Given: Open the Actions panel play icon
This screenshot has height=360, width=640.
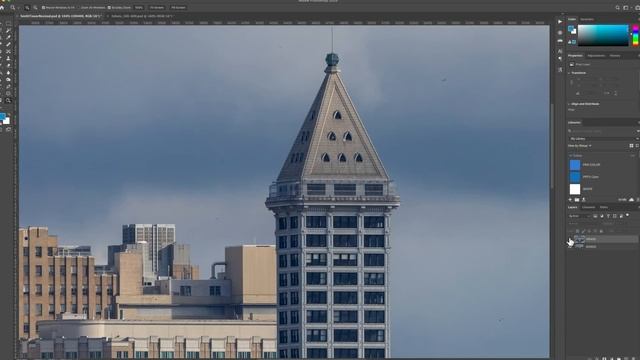Looking at the screenshot, I should [x=560, y=22].
